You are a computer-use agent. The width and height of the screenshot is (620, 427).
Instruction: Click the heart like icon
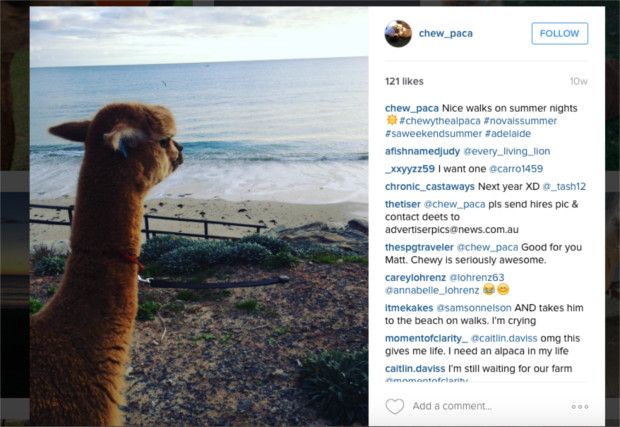[395, 406]
